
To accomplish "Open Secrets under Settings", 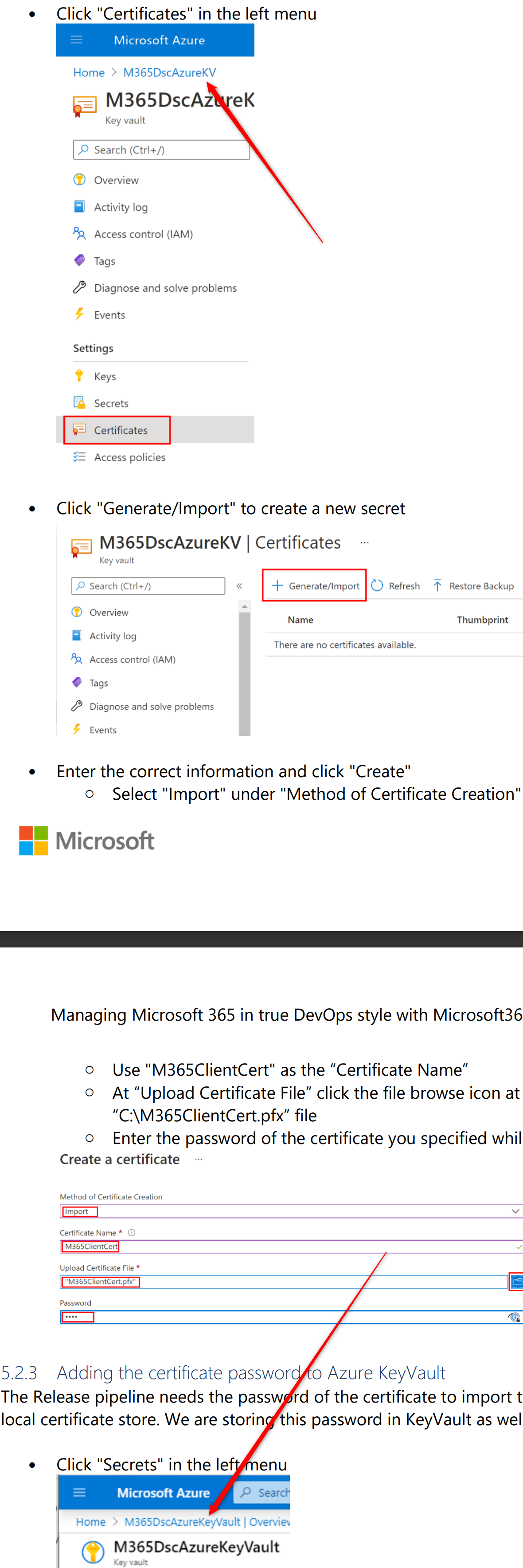I will point(111,403).
